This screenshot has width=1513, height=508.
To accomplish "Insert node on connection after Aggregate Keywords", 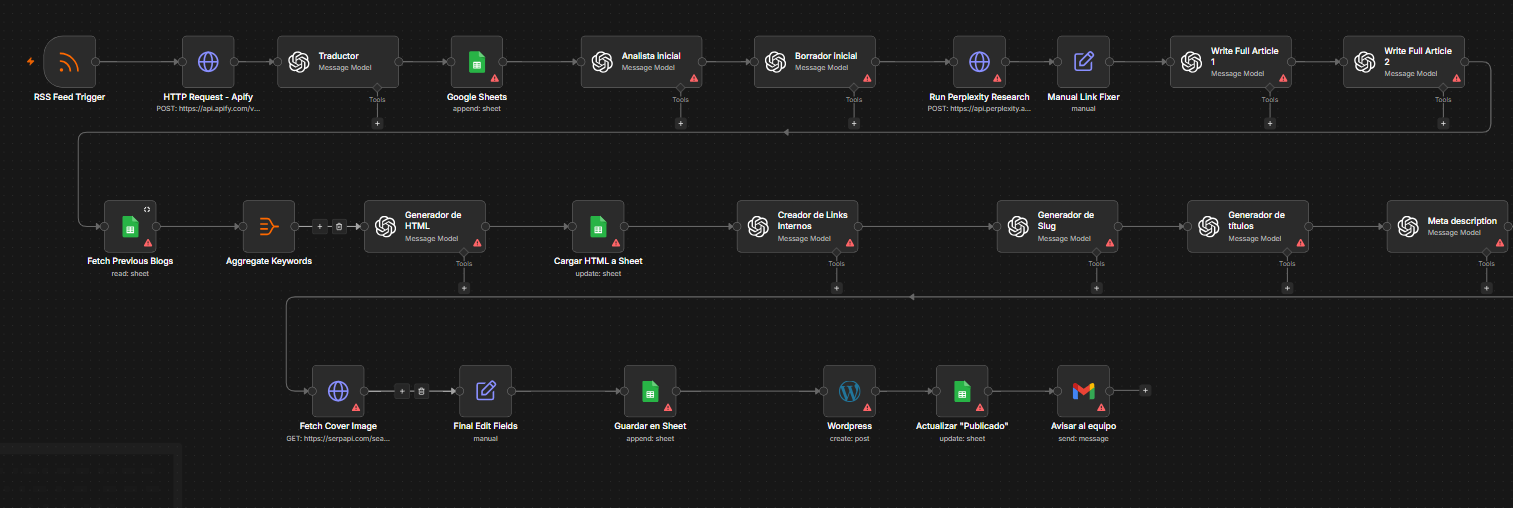I will pos(320,226).
